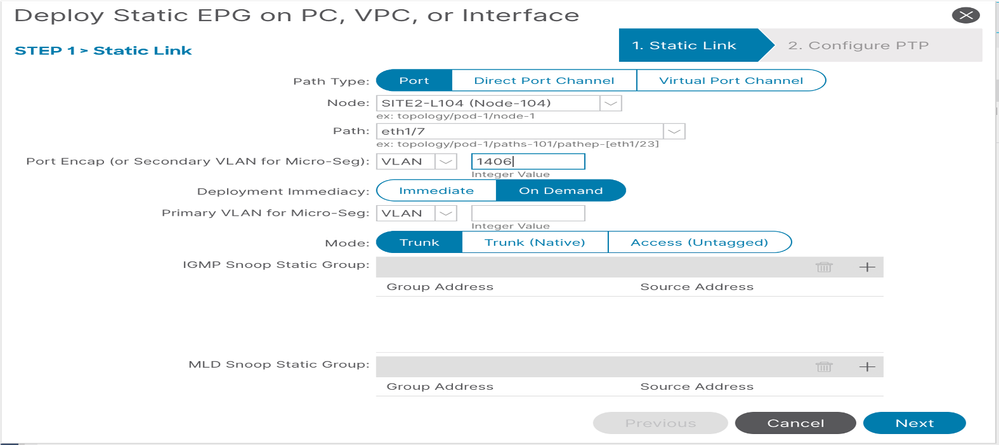
Task: Open the Node dropdown list
Action: [610, 103]
